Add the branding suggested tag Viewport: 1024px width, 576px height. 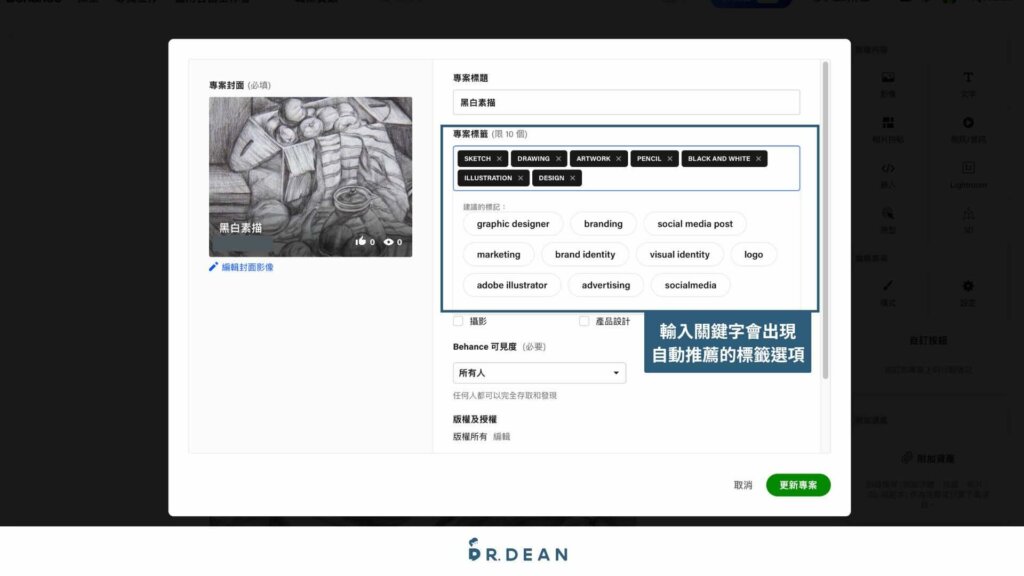(x=603, y=223)
